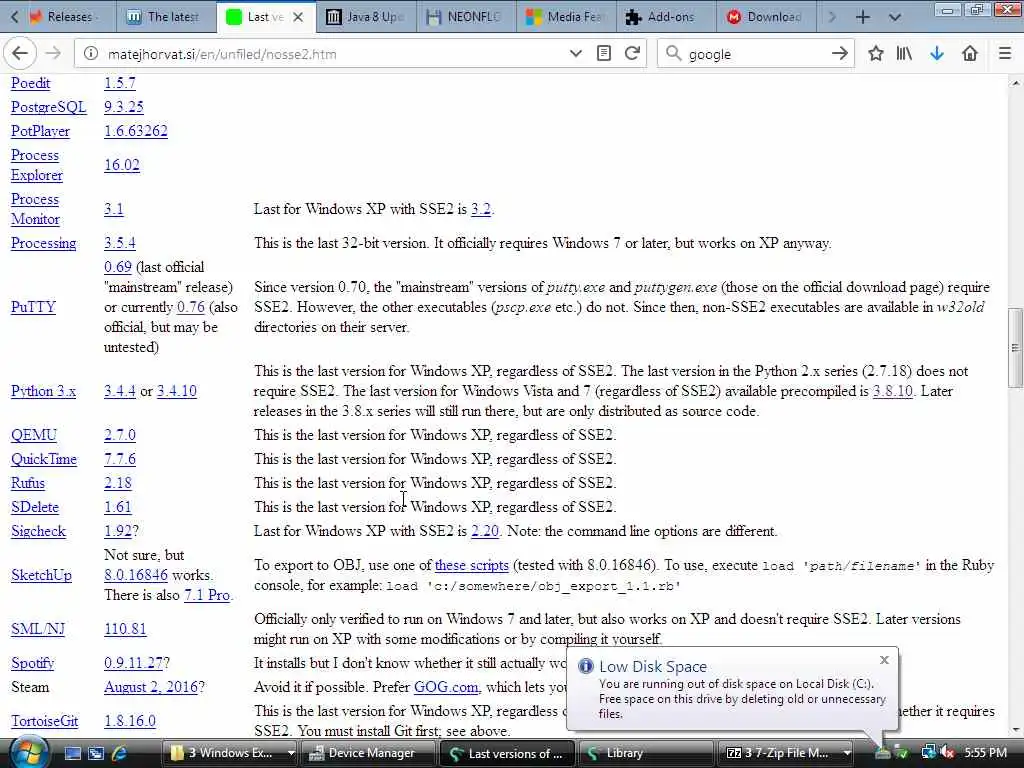Viewport: 1024px width, 768px height.
Task: Reload the current page
Action: [632, 54]
